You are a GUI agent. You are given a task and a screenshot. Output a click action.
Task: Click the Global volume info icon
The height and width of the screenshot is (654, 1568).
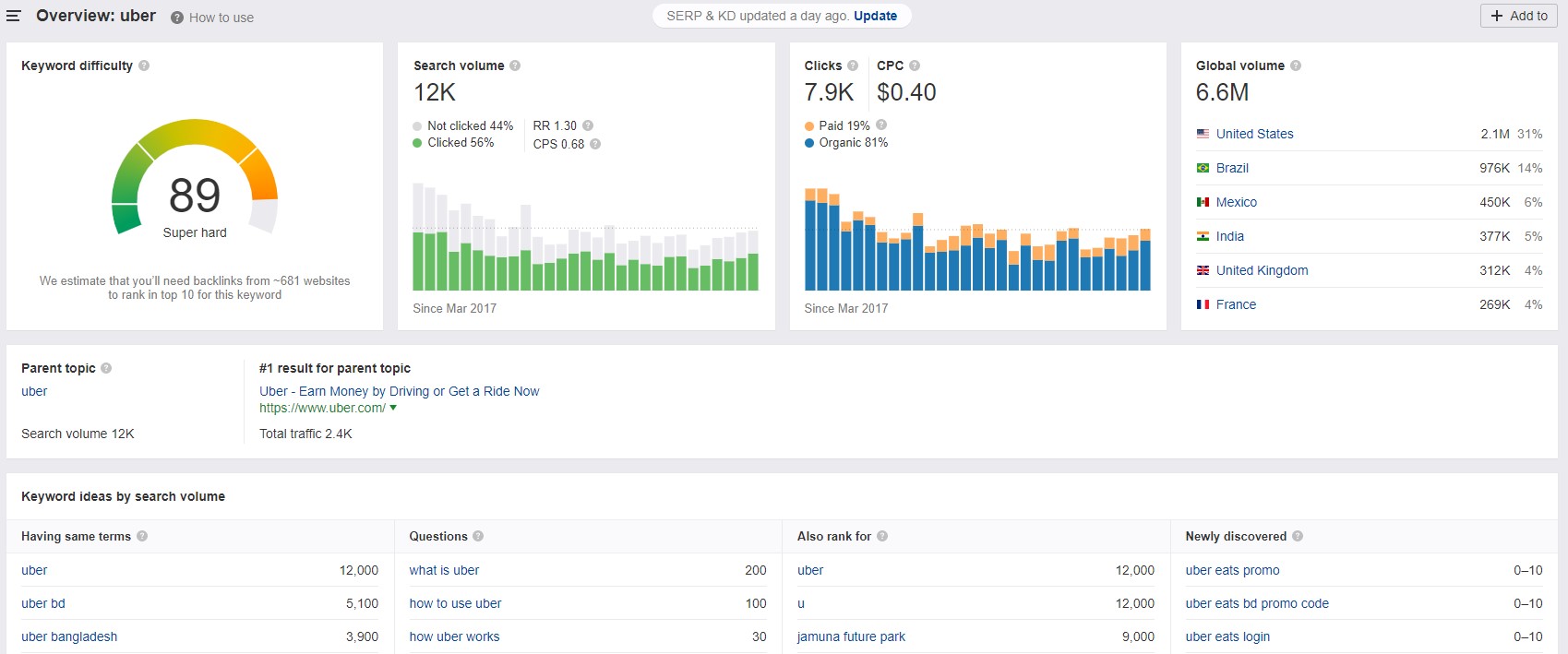pyautogui.click(x=1296, y=65)
